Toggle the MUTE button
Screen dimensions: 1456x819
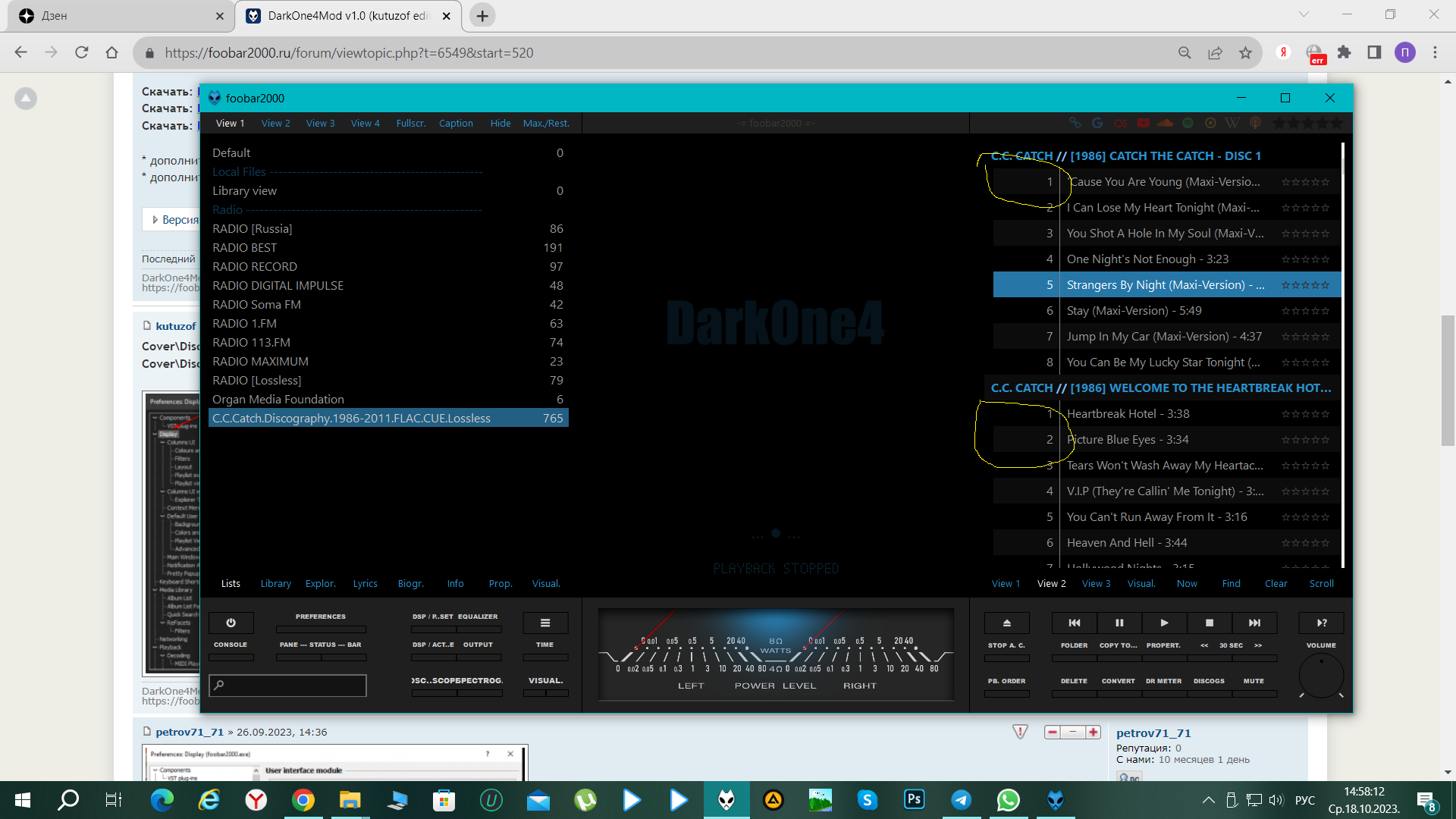click(x=1254, y=681)
